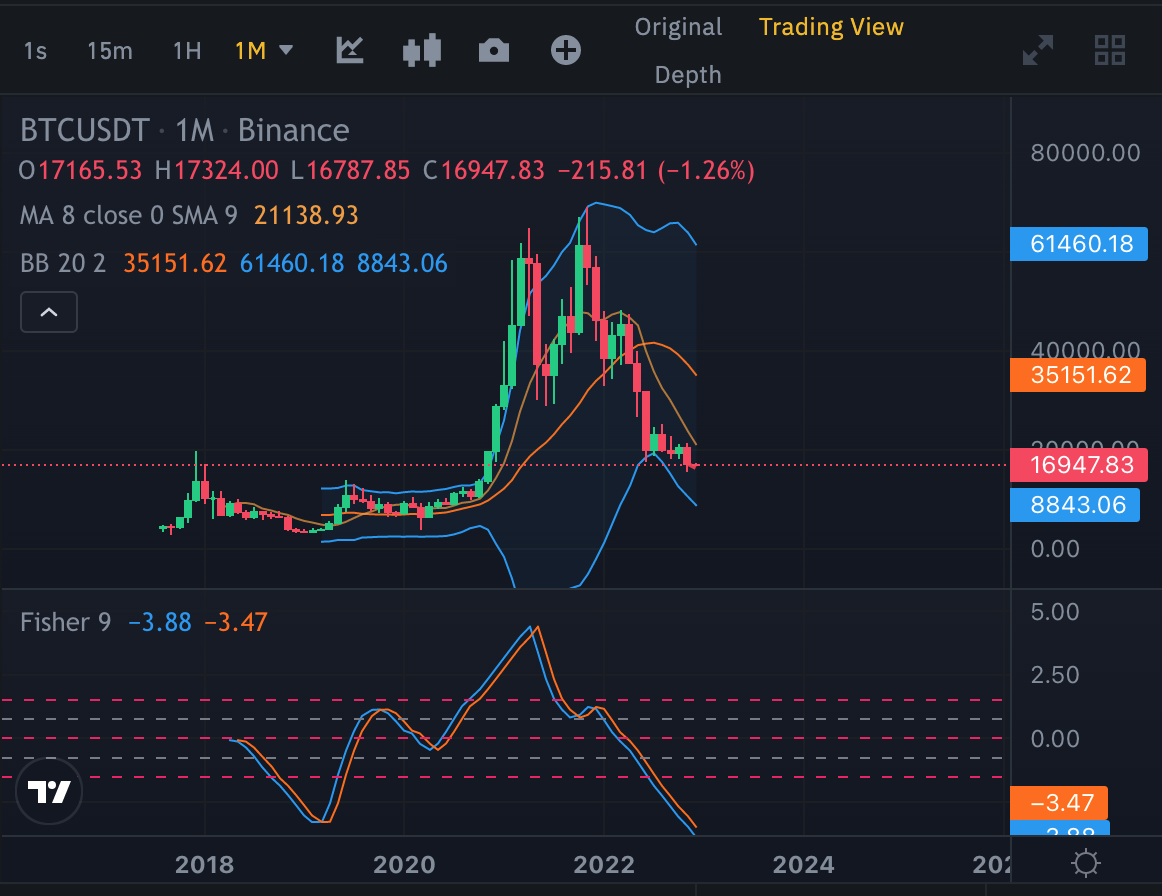Screen dimensions: 1162x896
Task: Click the 35151.62 orange price label
Action: point(1078,375)
